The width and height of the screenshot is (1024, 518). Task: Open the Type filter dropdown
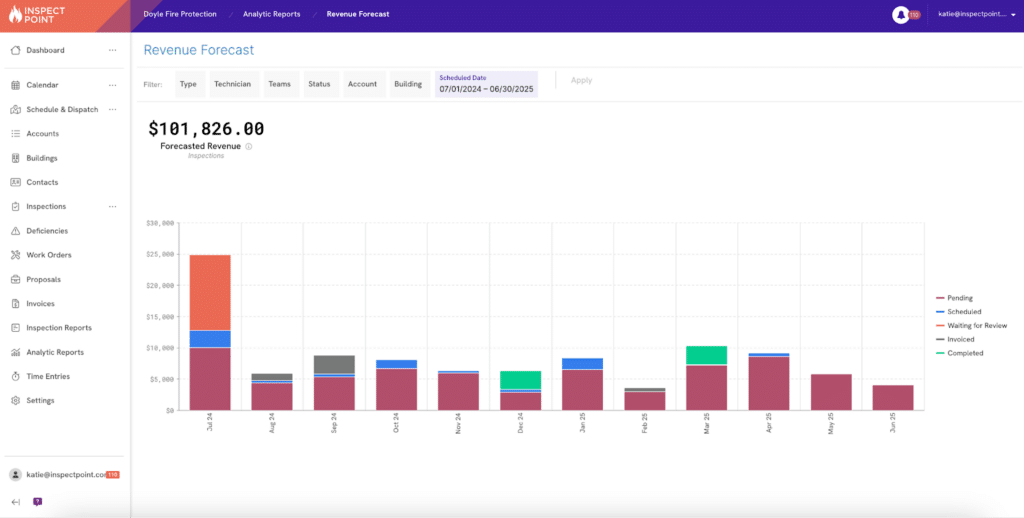188,84
